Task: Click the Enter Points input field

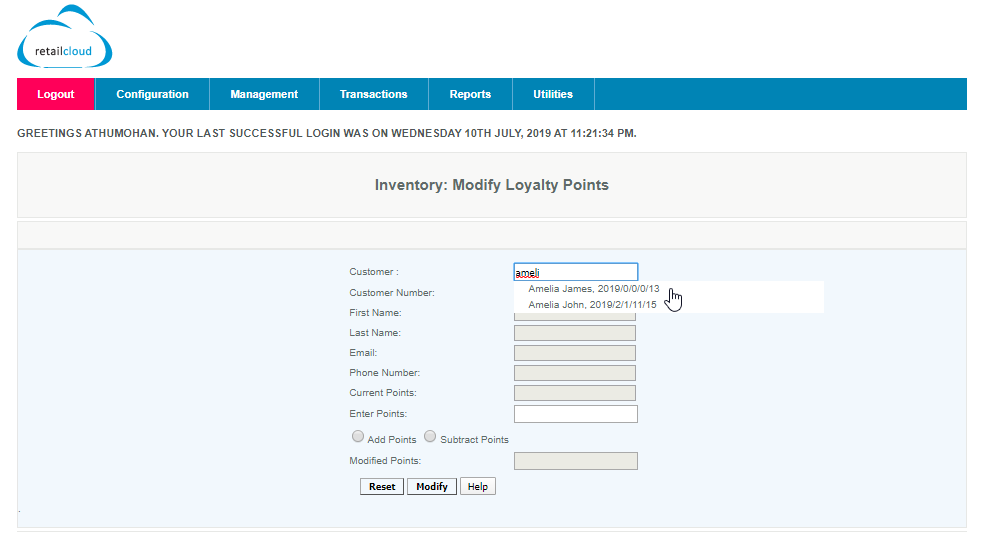Action: pos(575,414)
